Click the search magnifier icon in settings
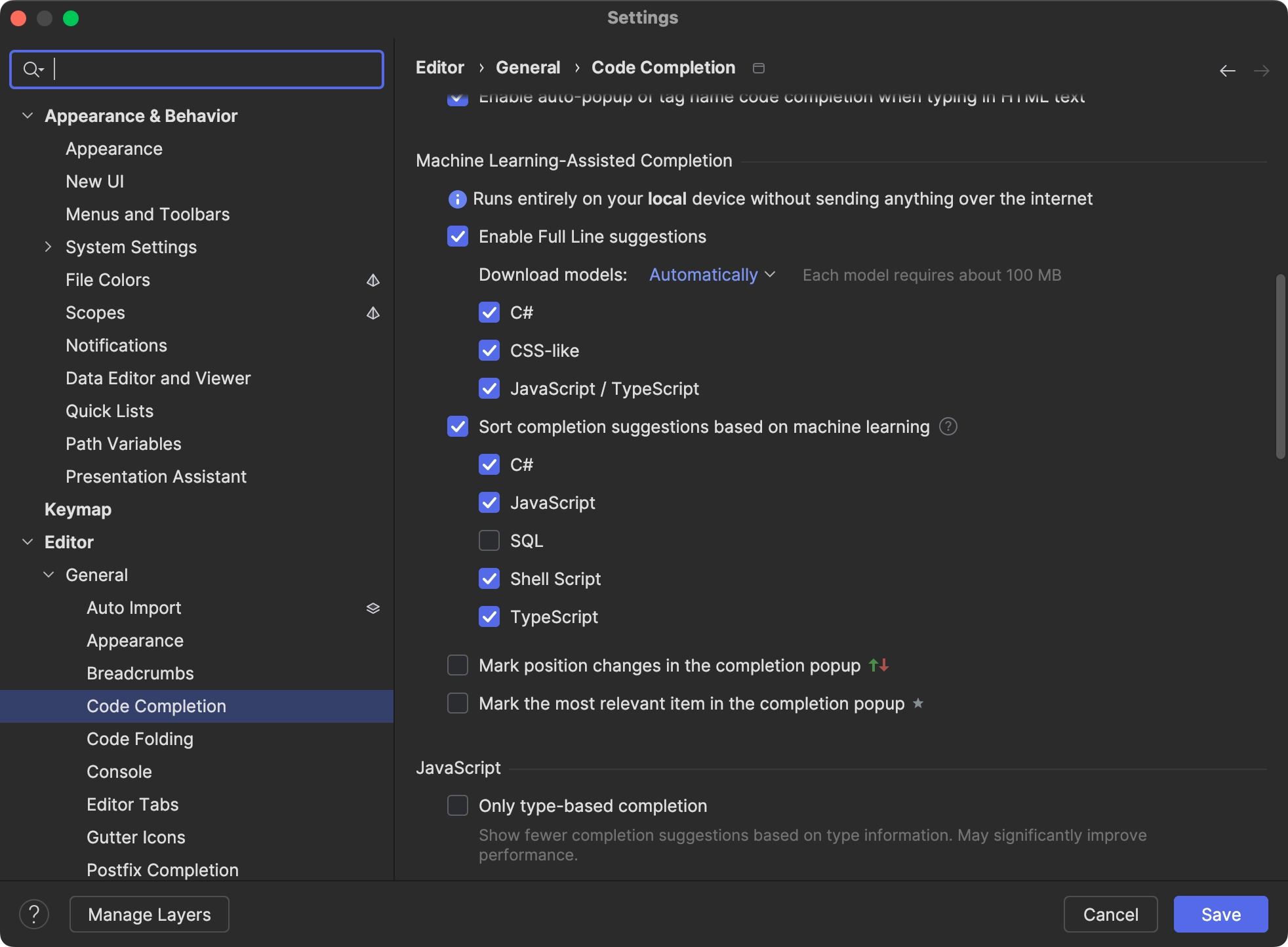This screenshot has height=947, width=1288. point(29,68)
